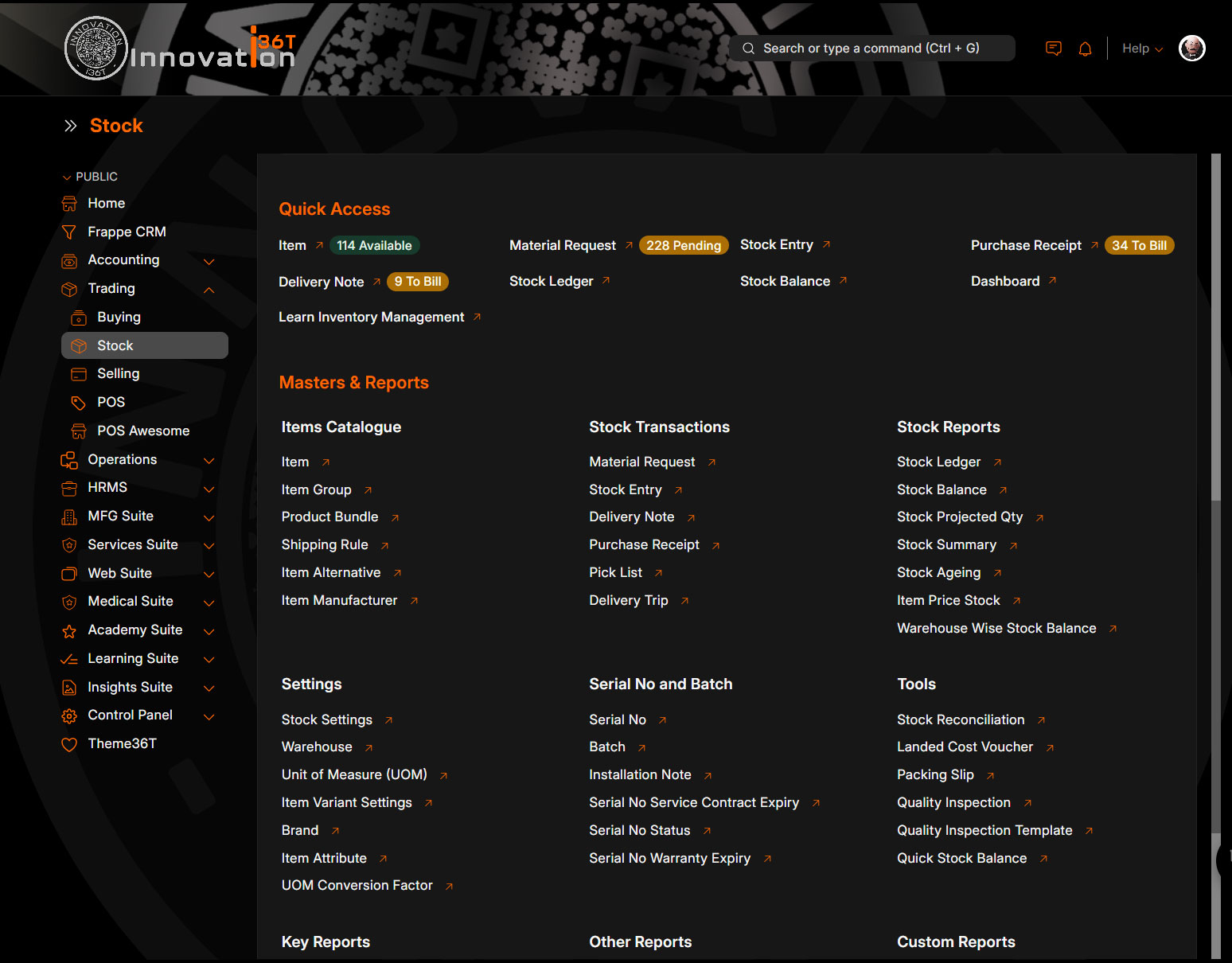Click the Theme36T heart icon
This screenshot has width=1232, height=963.
(70, 744)
